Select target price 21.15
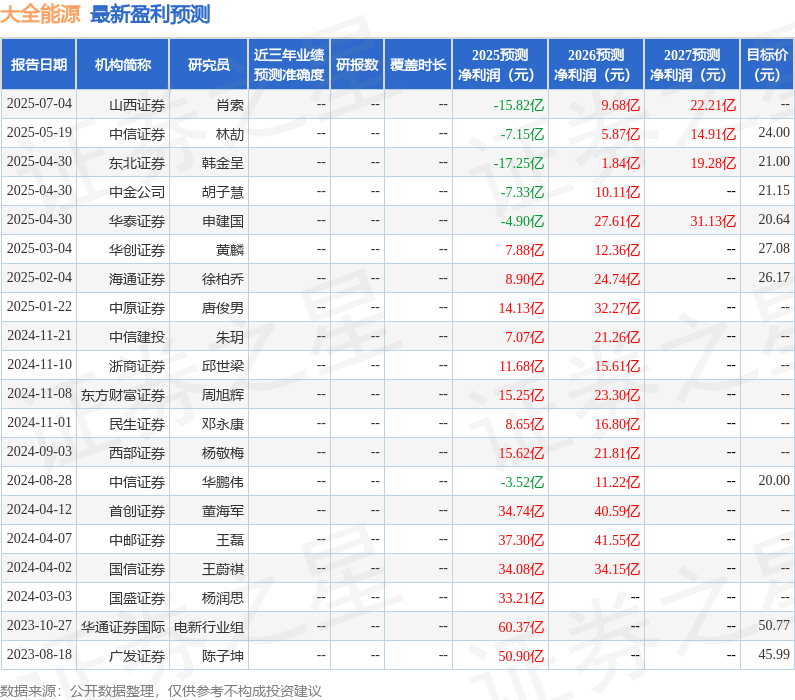This screenshot has height=700, width=795. (774, 191)
